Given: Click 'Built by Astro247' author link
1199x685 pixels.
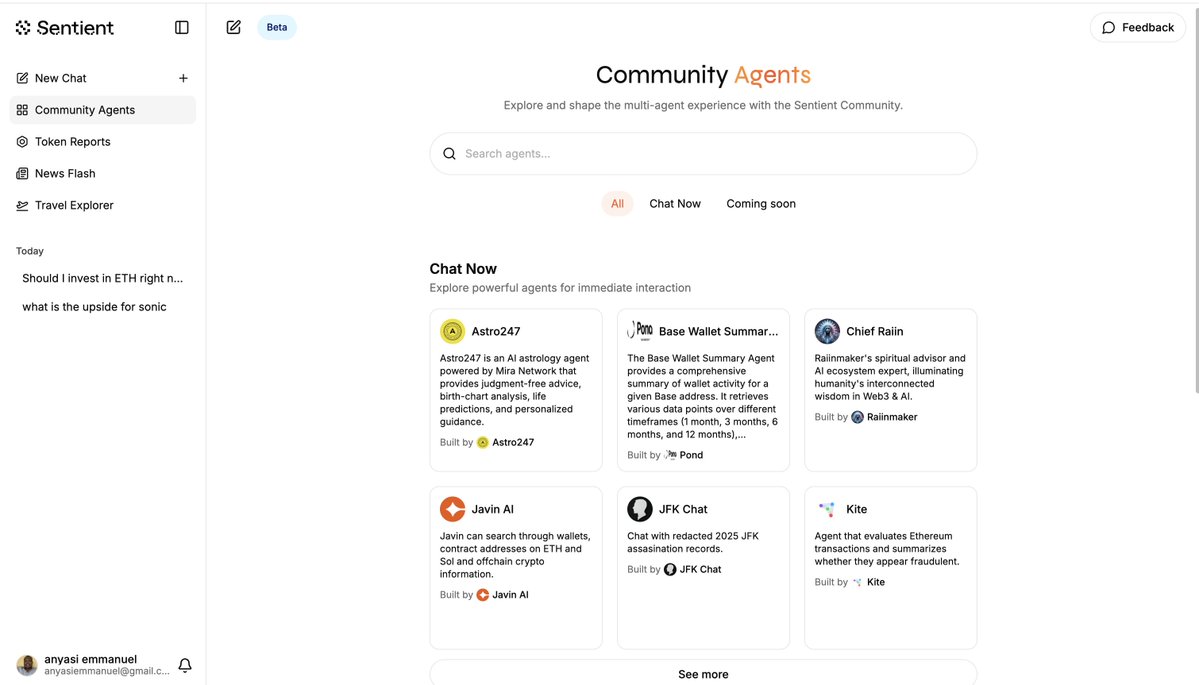Looking at the screenshot, I should [x=487, y=442].
